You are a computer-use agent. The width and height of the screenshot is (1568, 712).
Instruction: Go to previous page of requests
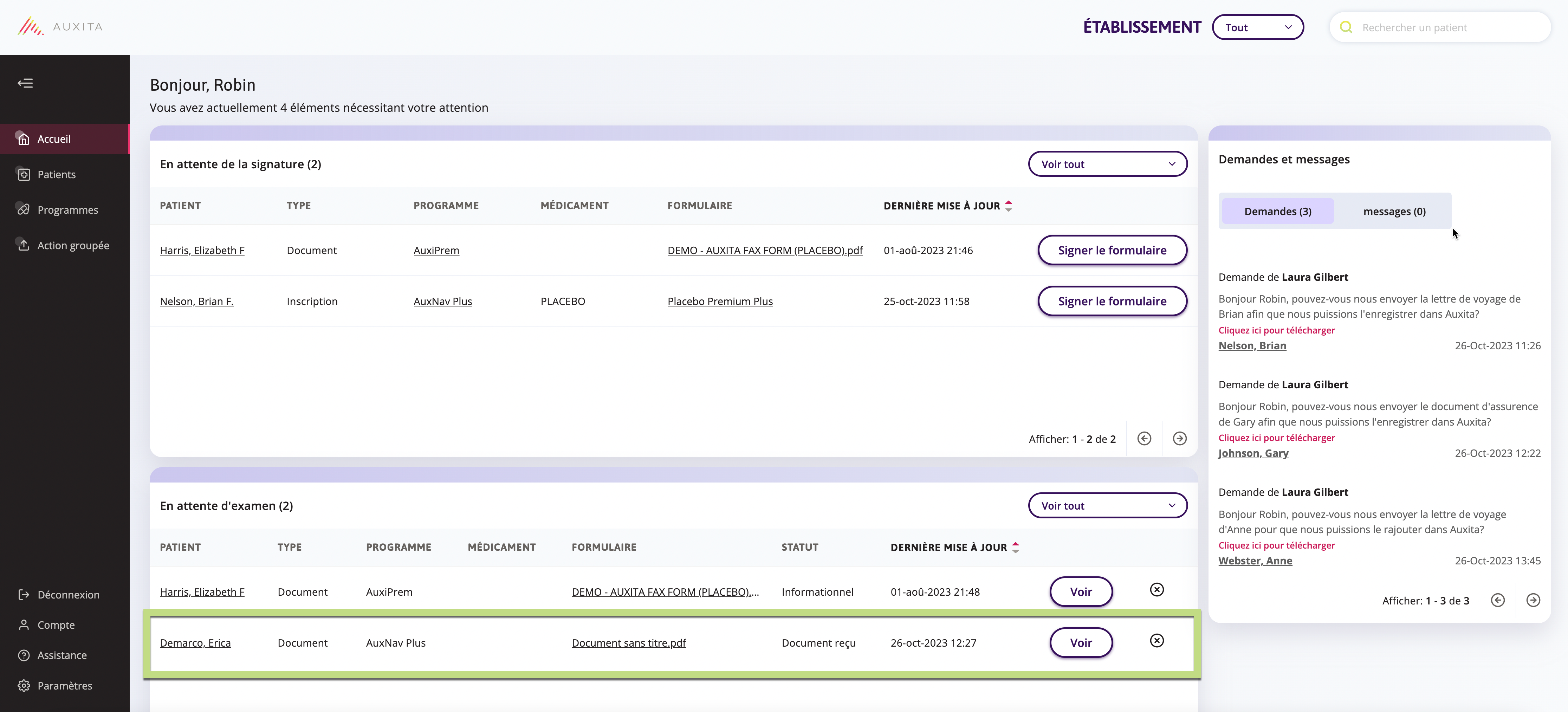click(1498, 601)
